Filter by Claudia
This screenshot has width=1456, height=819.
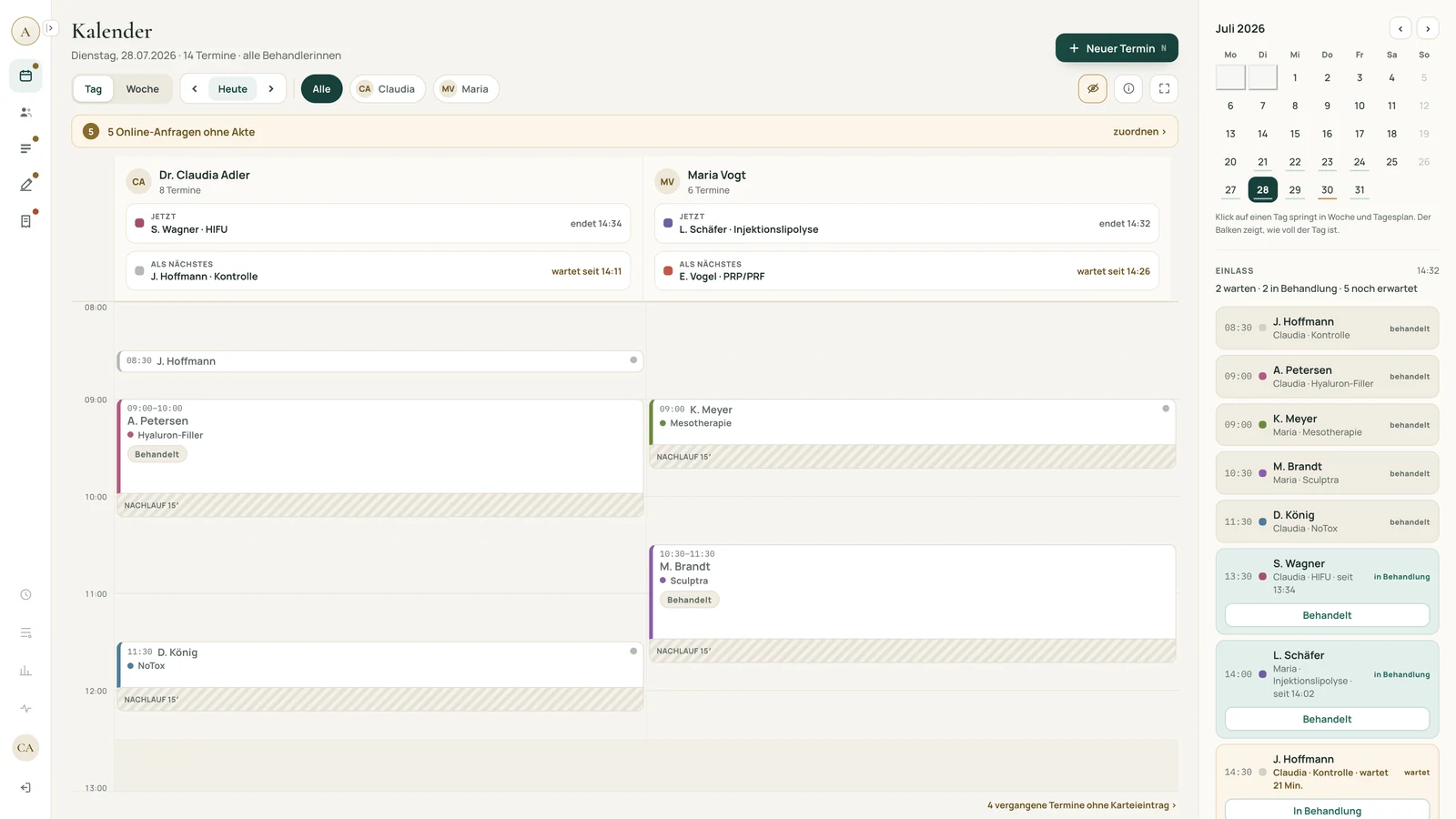(x=388, y=88)
